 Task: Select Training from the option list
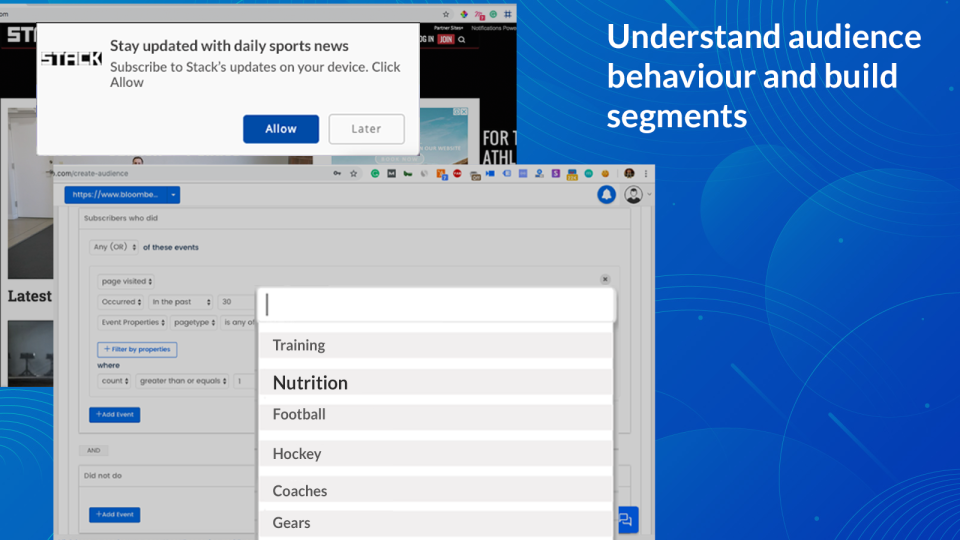pyautogui.click(x=436, y=345)
